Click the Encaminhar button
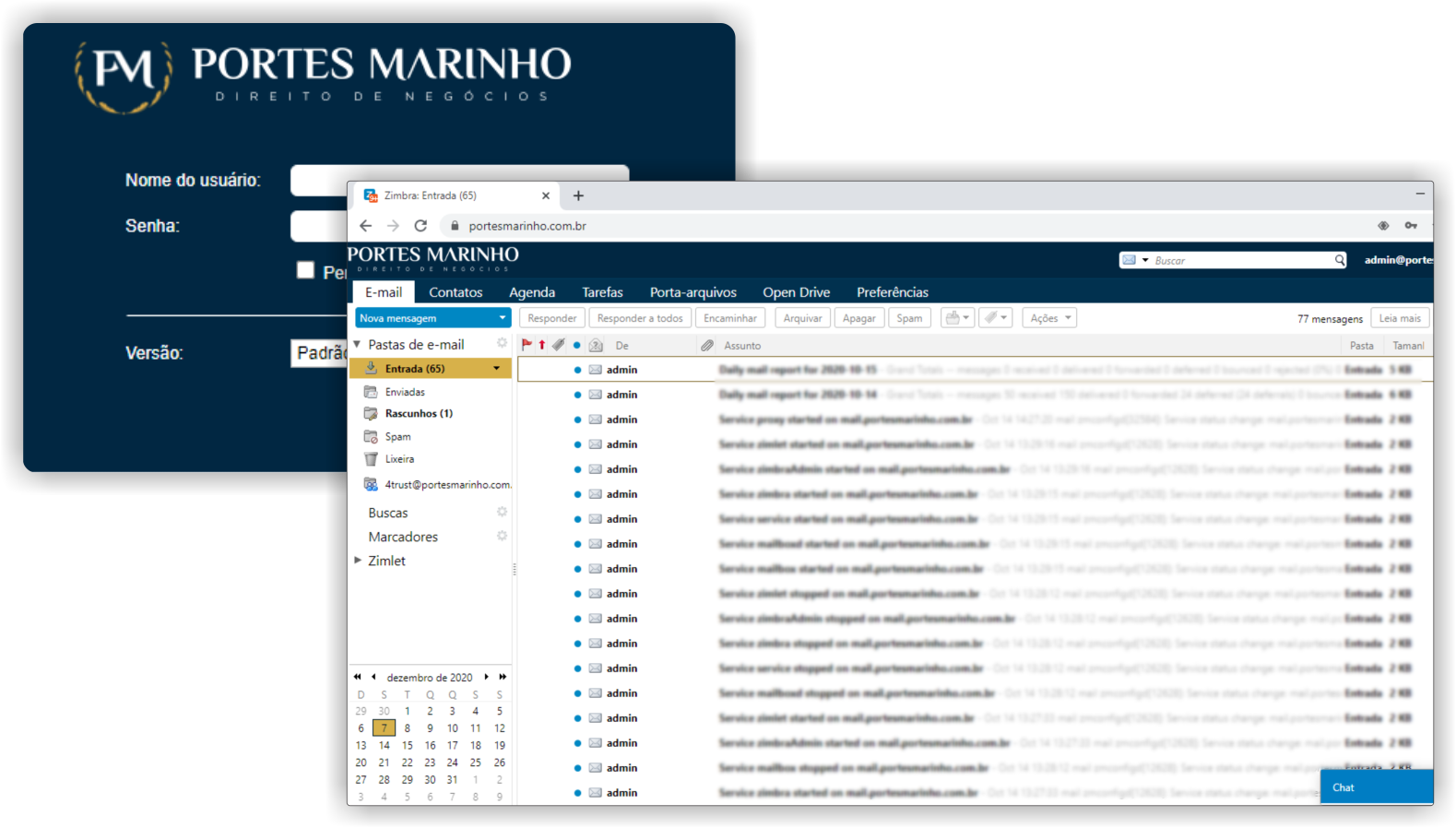The image size is (1456, 828). (730, 318)
